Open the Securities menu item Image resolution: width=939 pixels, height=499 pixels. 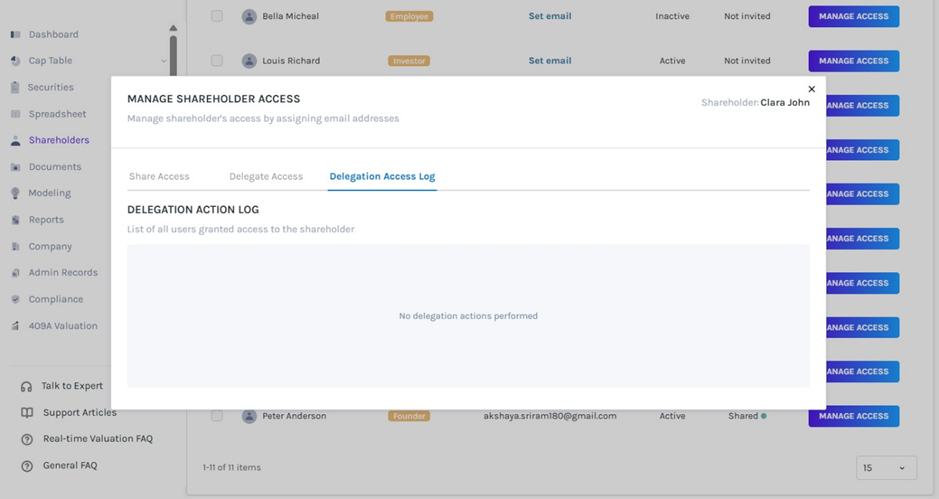pyautogui.click(x=50, y=87)
